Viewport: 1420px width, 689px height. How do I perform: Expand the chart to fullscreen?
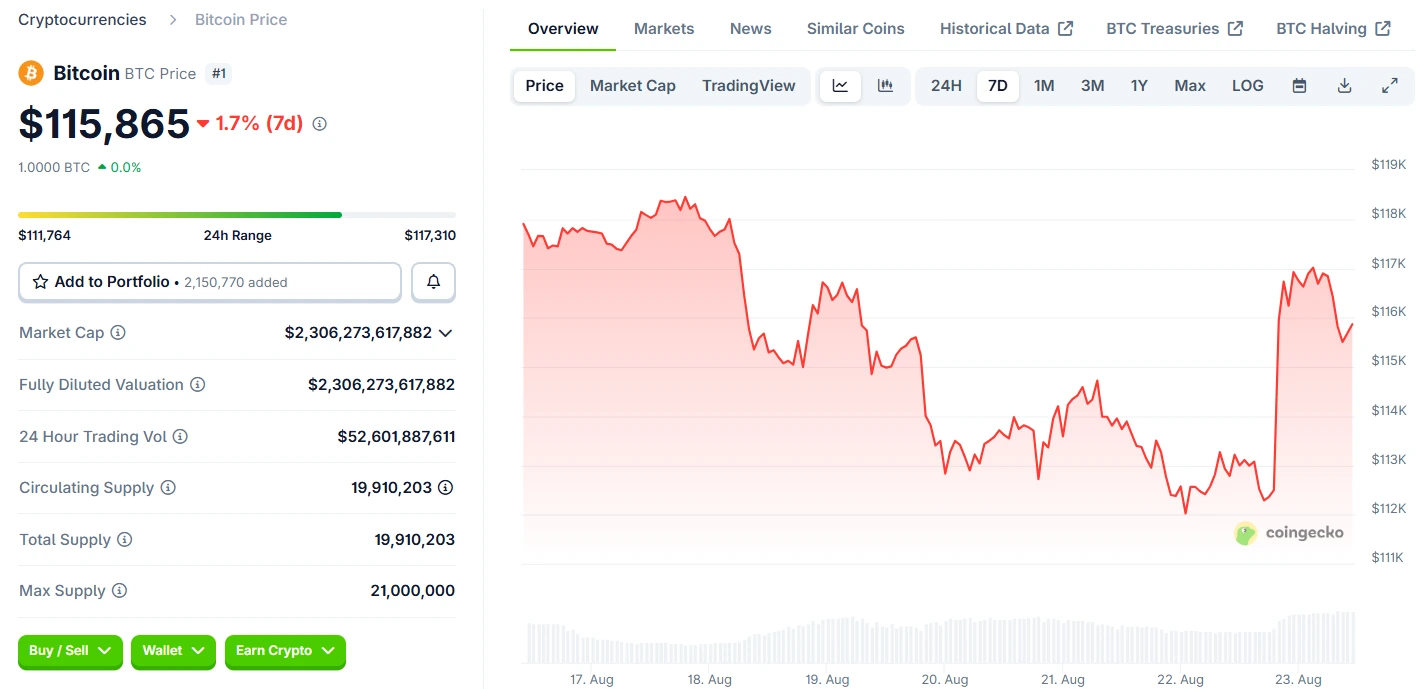tap(1390, 86)
